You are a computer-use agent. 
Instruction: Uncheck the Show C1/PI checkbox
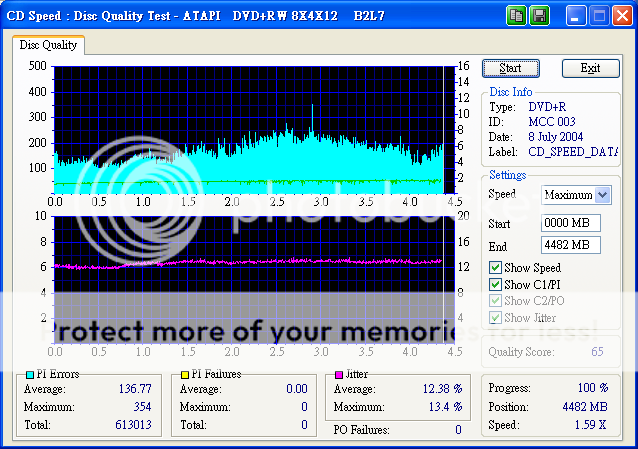496,285
